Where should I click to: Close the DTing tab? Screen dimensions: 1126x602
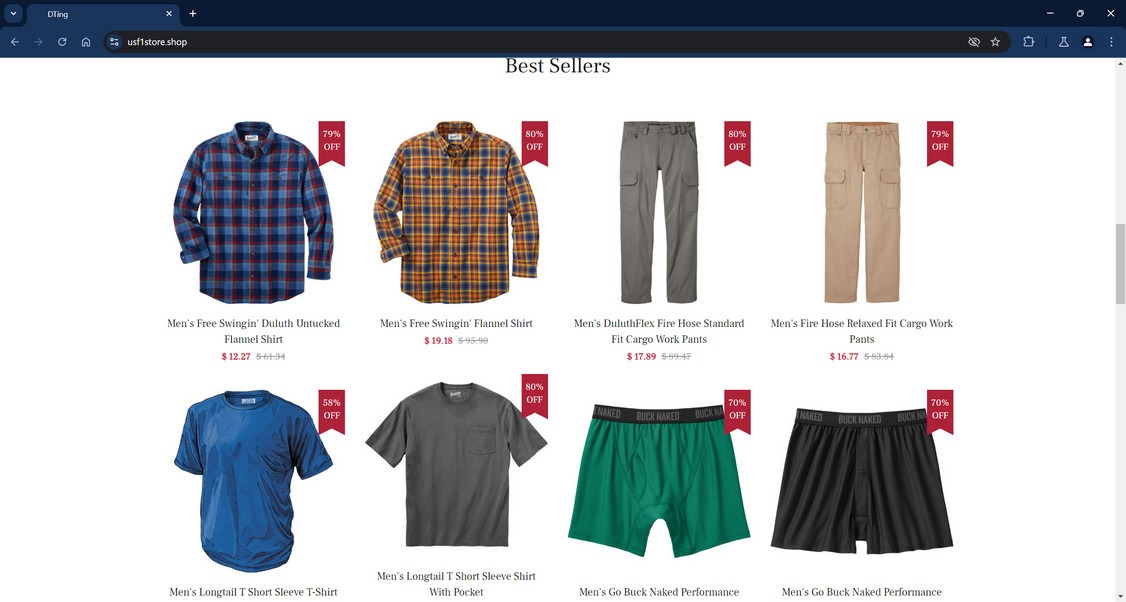[x=169, y=14]
